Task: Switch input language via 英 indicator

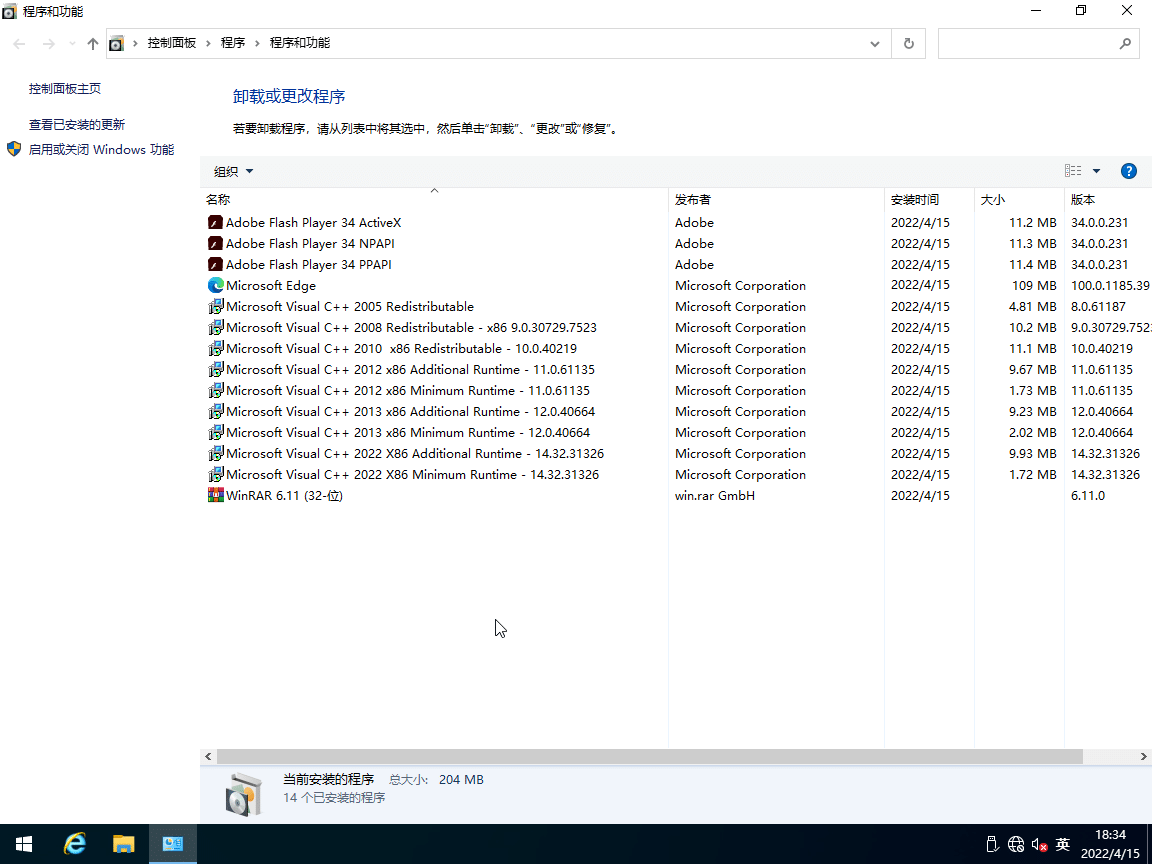Action: click(1062, 844)
